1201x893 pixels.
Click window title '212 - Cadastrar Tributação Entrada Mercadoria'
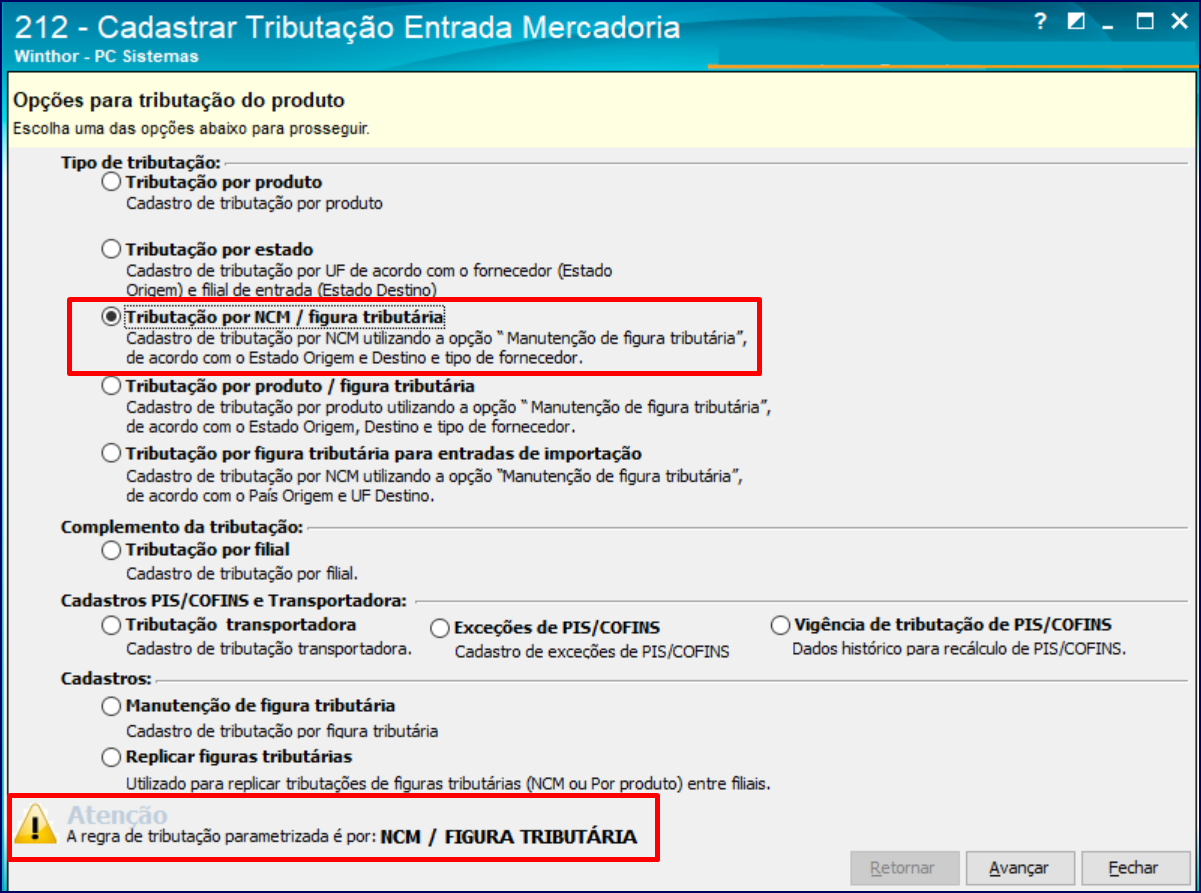349,26
